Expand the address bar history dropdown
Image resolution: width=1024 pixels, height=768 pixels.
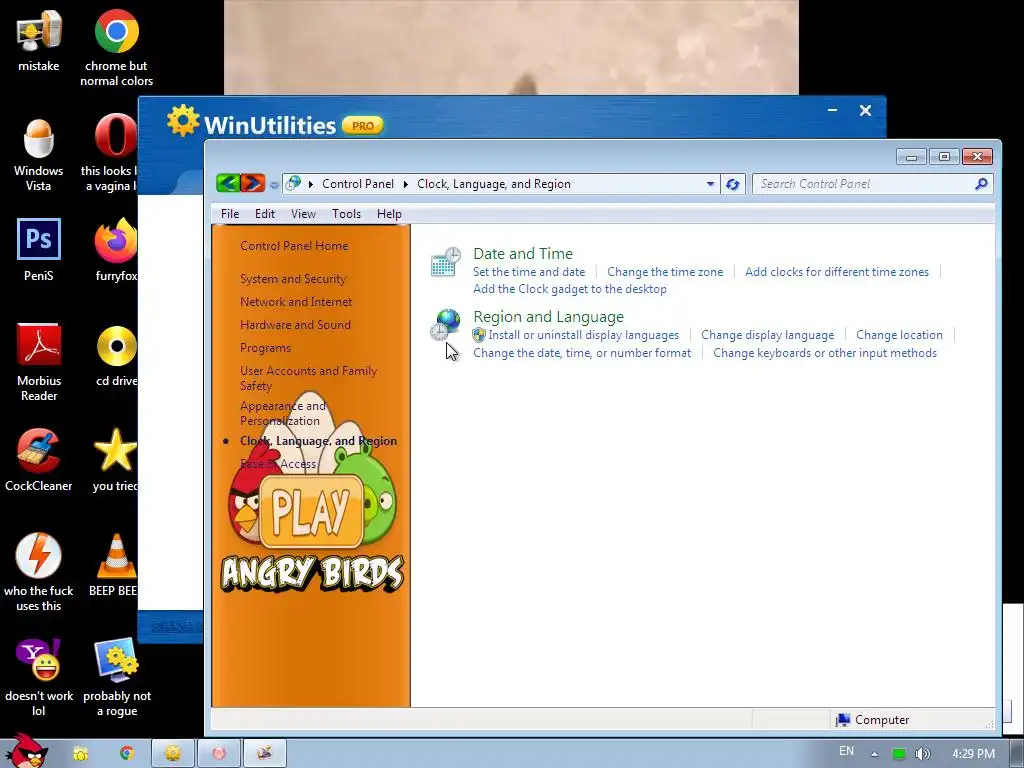(x=710, y=184)
